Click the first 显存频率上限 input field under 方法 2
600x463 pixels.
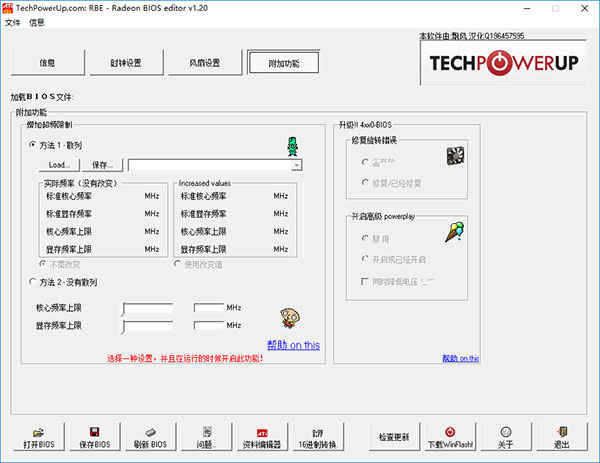(148, 326)
